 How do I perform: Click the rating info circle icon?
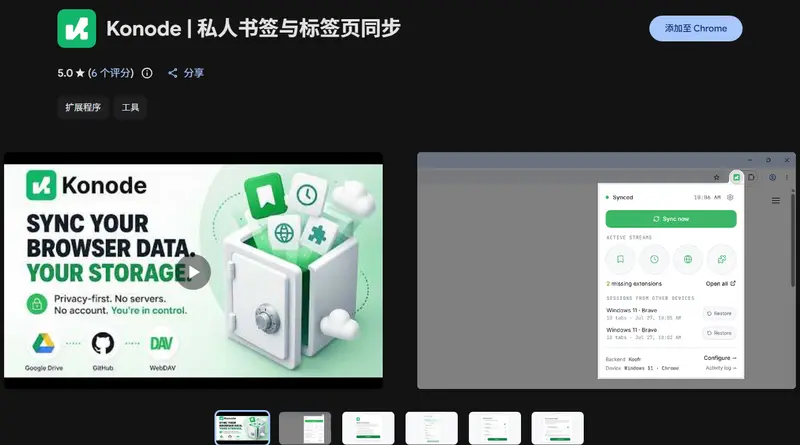[147, 73]
